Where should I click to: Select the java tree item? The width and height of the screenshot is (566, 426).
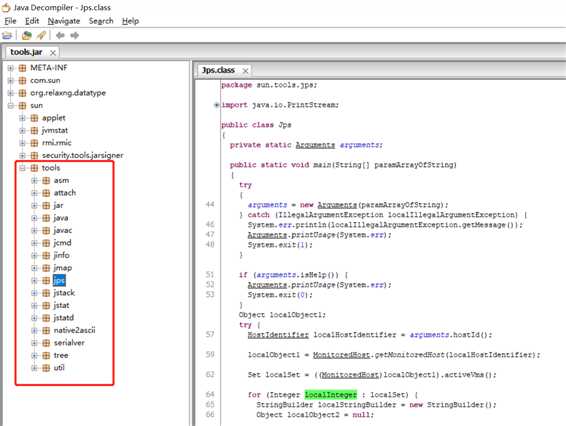(x=61, y=218)
